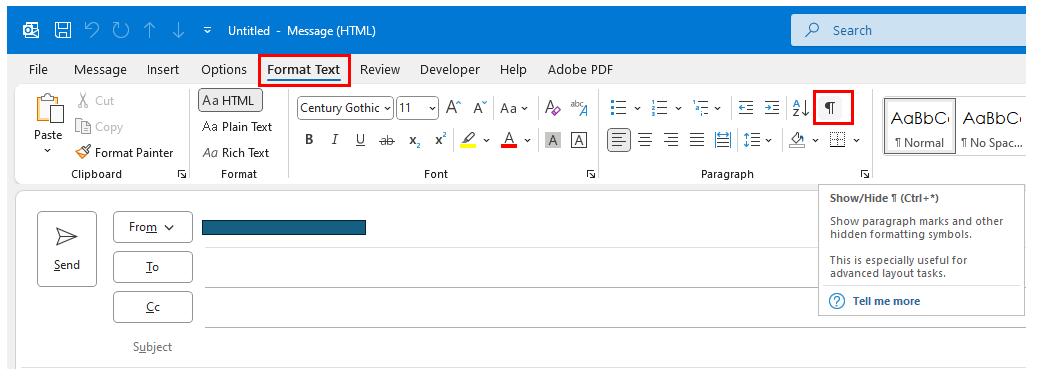Click the Clear All Formatting icon
Viewport: 1043px width, 378px height.
tap(552, 108)
